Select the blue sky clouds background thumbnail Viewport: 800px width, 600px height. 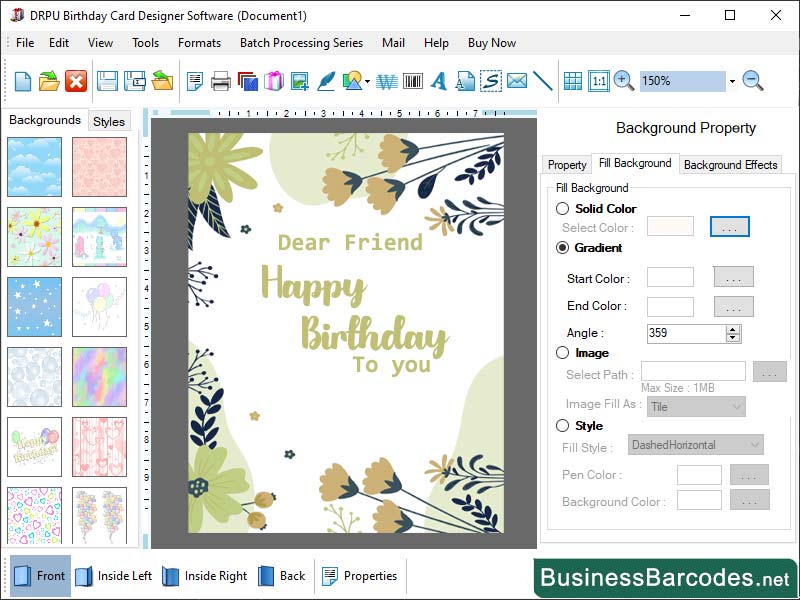pos(34,165)
